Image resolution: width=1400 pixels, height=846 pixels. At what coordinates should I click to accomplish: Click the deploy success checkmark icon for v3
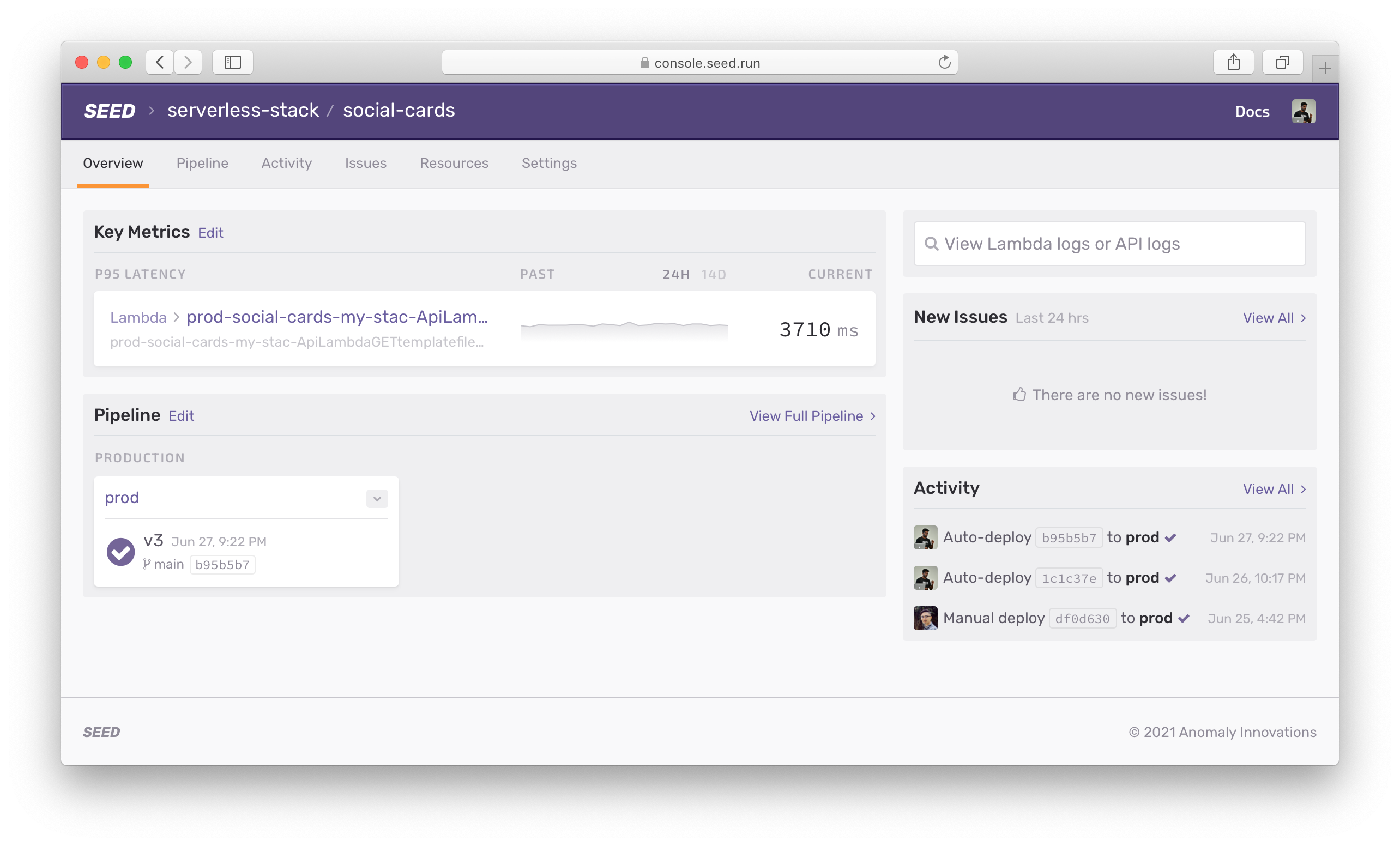point(119,552)
